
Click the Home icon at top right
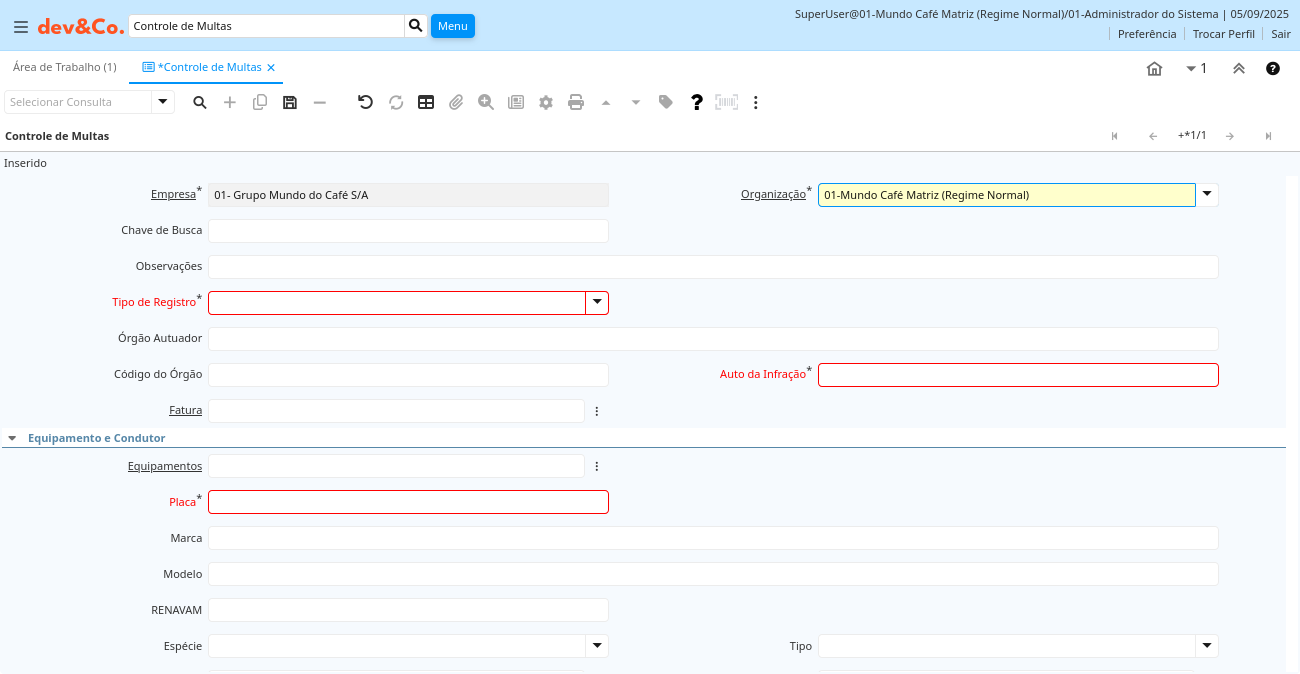(1154, 69)
